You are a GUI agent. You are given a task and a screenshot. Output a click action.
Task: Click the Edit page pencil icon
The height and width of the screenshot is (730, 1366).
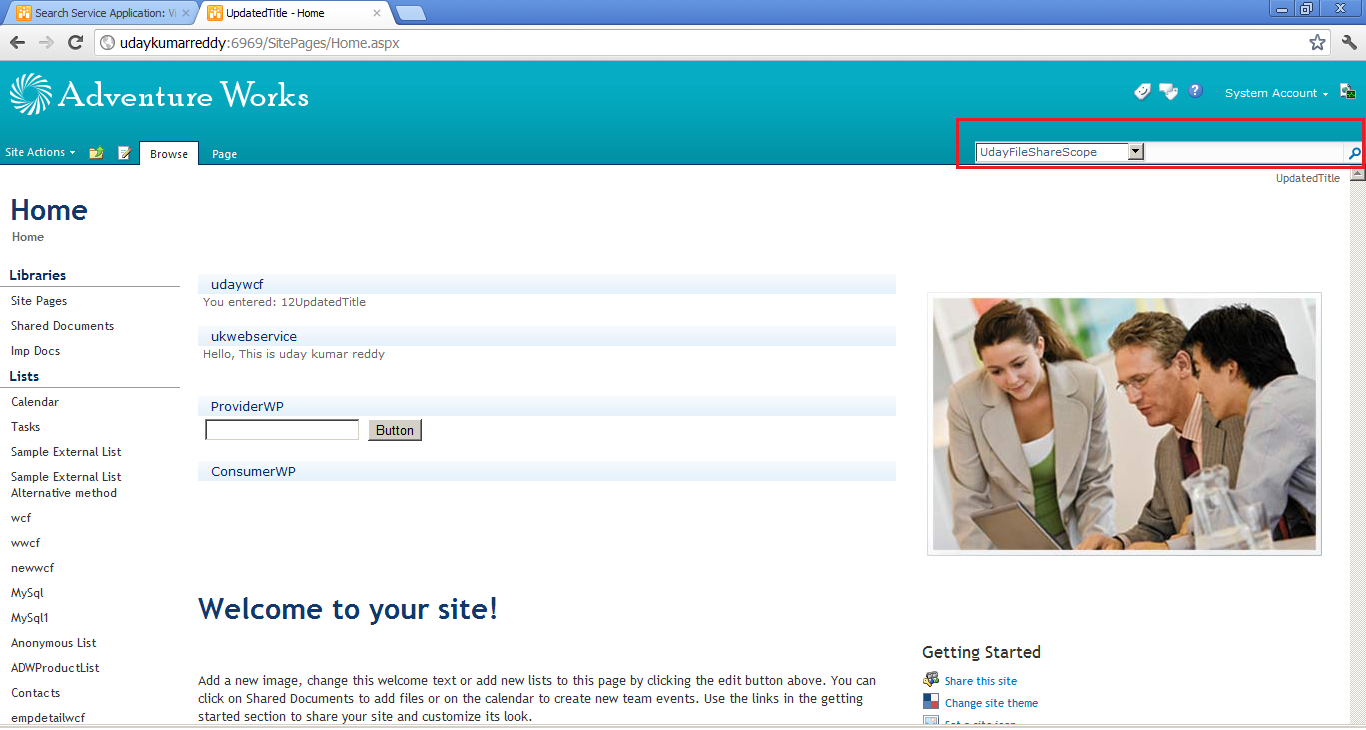pyautogui.click(x=125, y=153)
